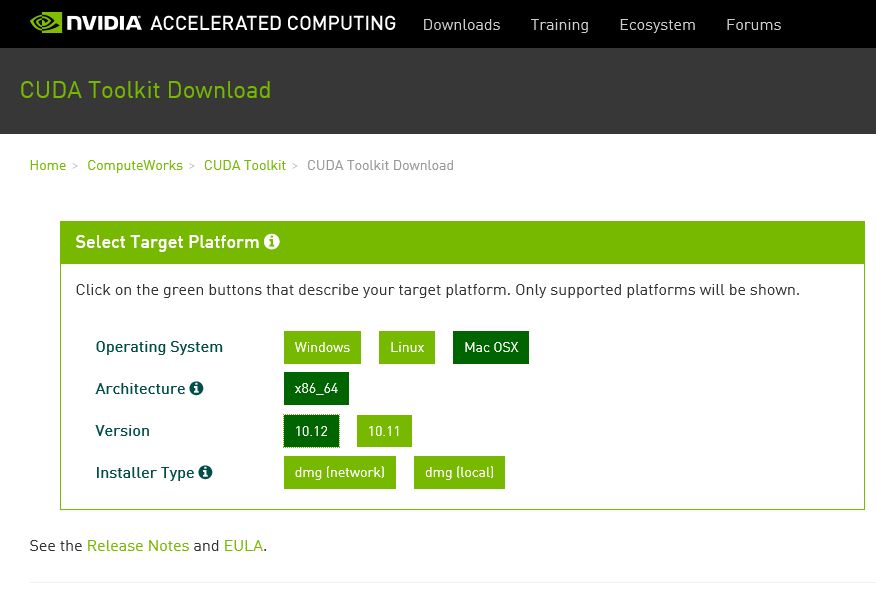This screenshot has height=589, width=876.
Task: Open the Release Notes link
Action: [138, 545]
